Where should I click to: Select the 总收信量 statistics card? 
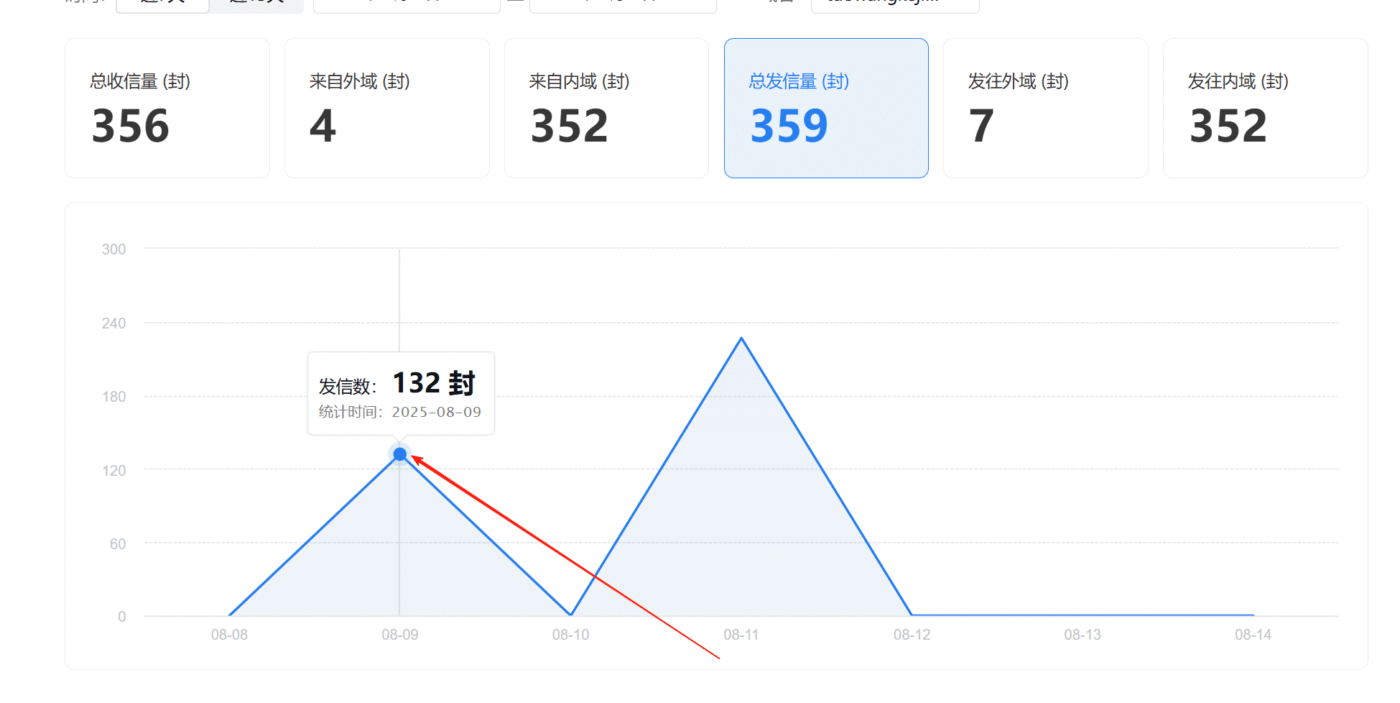[167, 108]
